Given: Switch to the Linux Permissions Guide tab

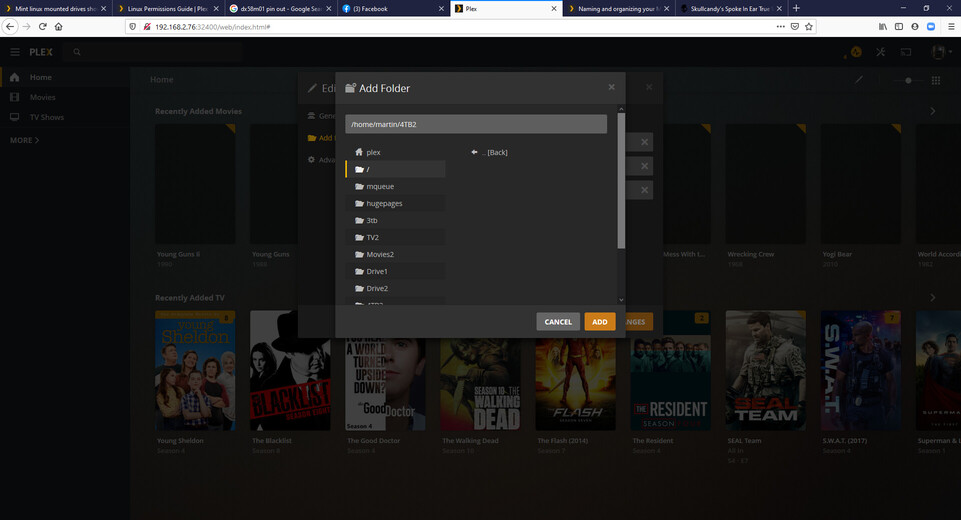Looking at the screenshot, I should [167, 9].
